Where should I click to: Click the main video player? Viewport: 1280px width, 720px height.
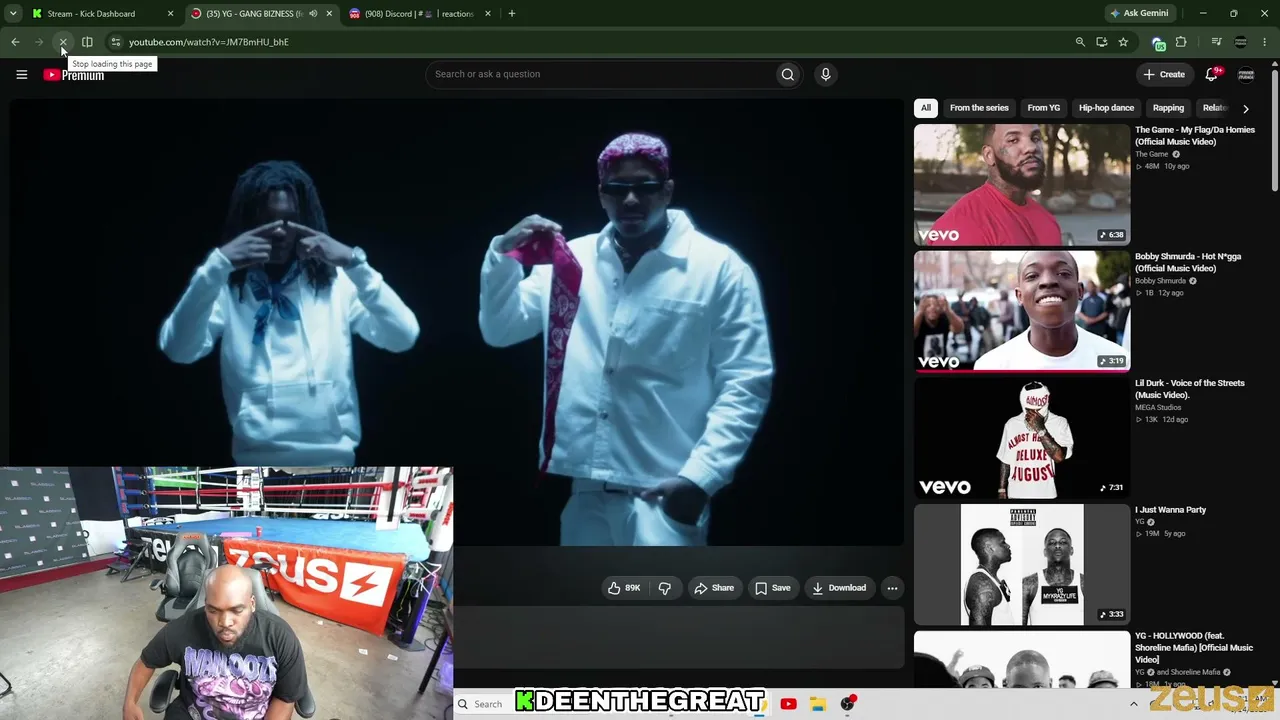457,322
